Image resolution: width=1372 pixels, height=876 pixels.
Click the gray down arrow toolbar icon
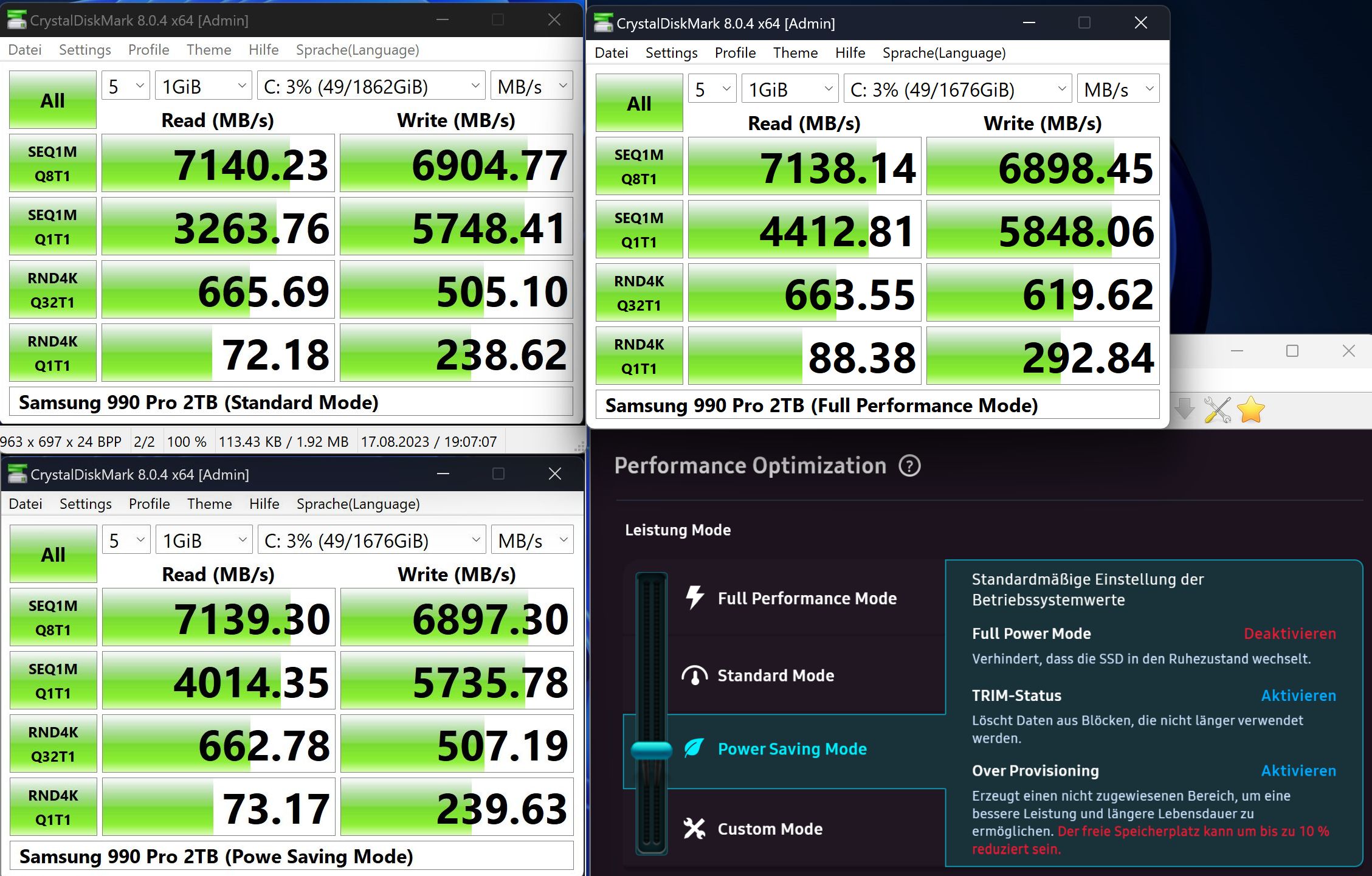(1184, 409)
